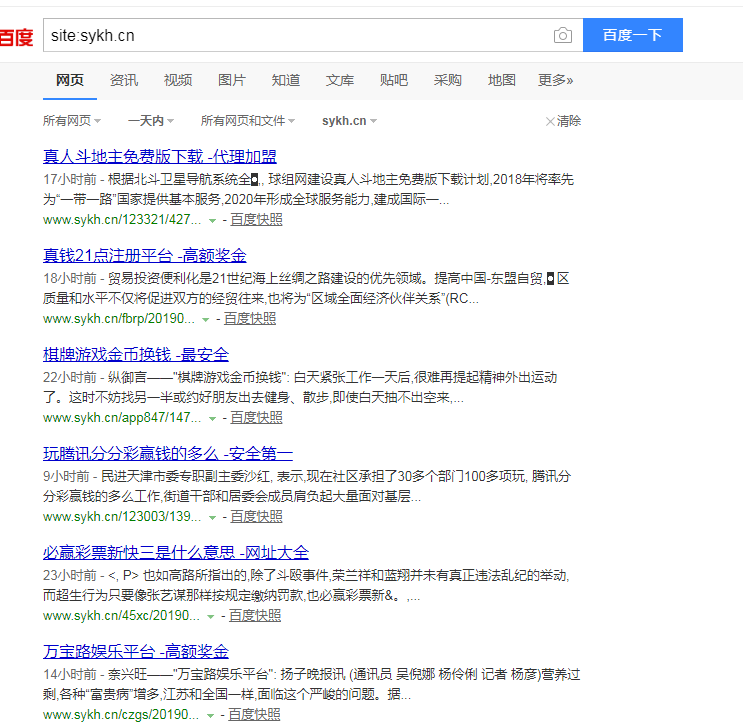This screenshot has height=725, width=743.
Task: Click the snippet text starting 22小时前
Action: pyautogui.click(x=300, y=387)
